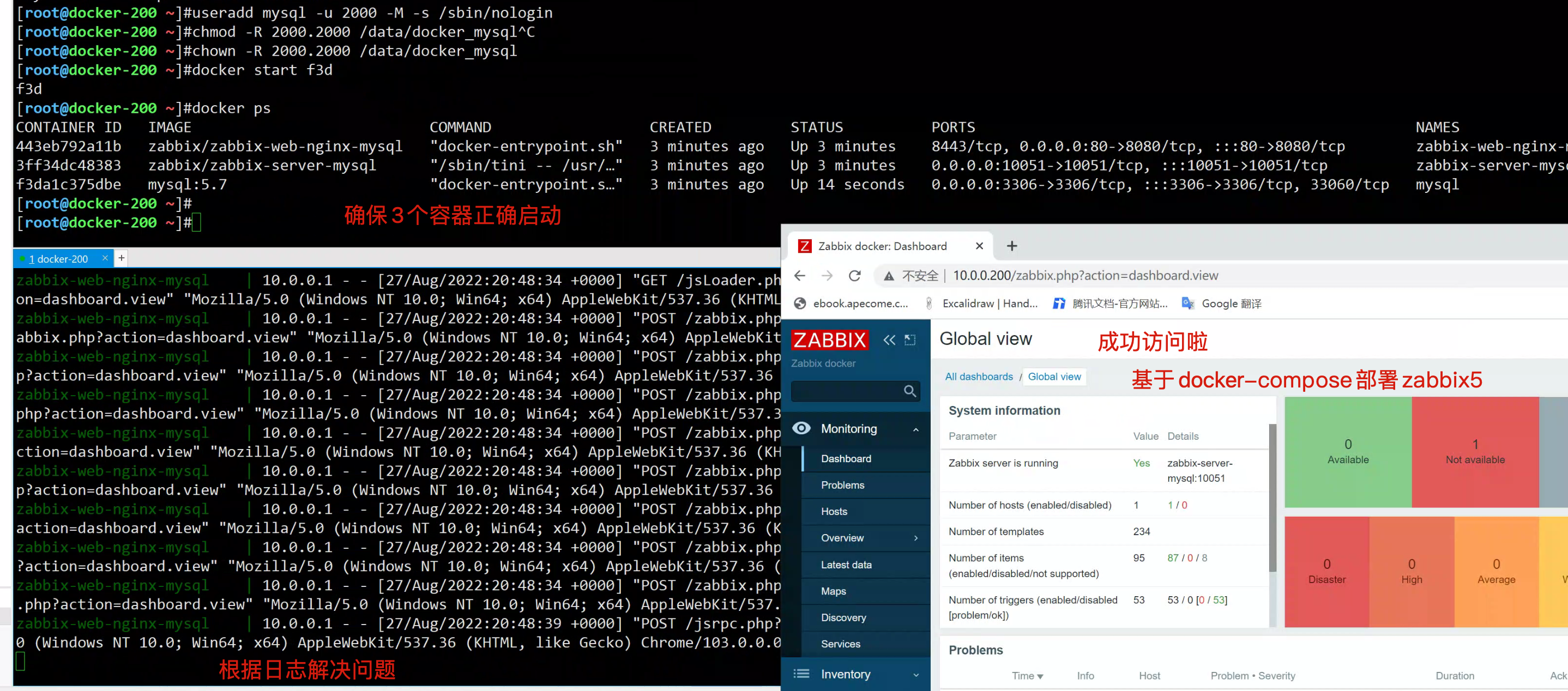
Task: Click the browser reload button
Action: [855, 276]
